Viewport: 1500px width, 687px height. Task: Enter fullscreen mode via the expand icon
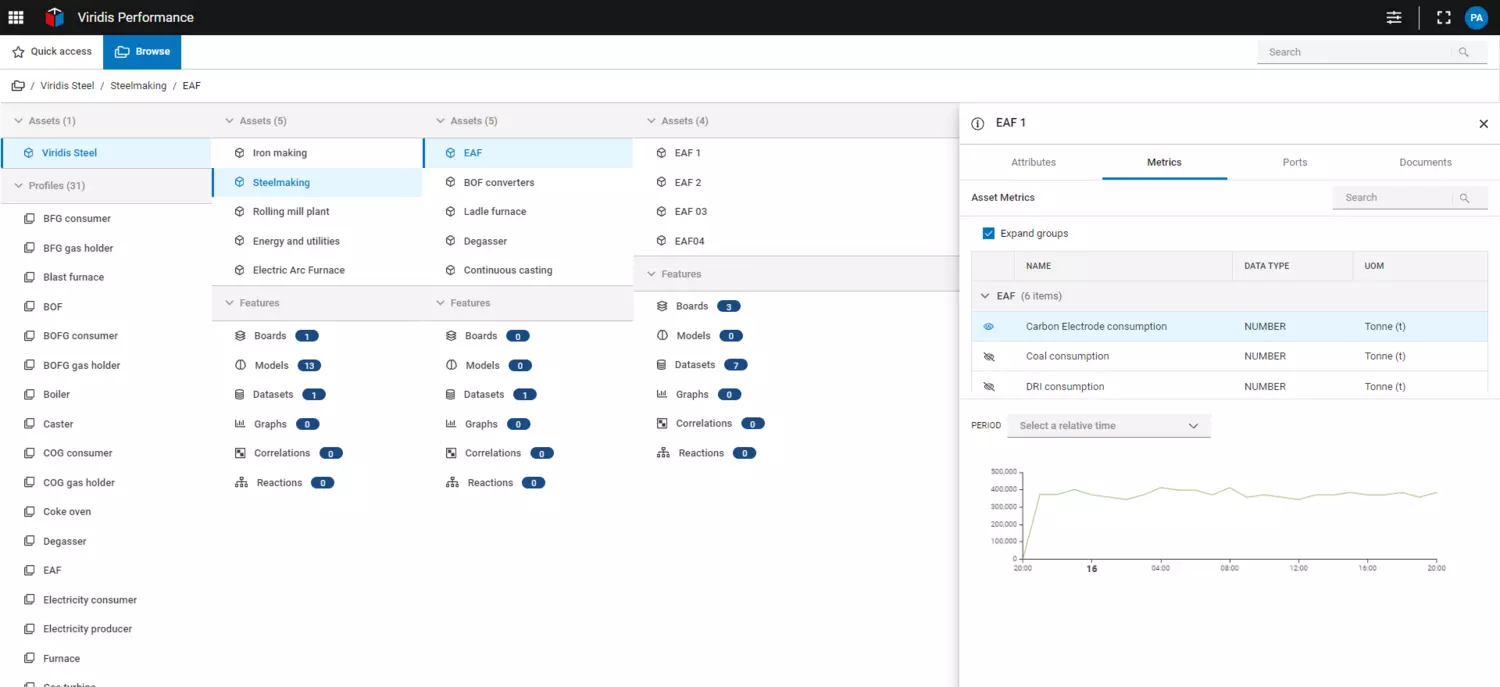[x=1443, y=17]
